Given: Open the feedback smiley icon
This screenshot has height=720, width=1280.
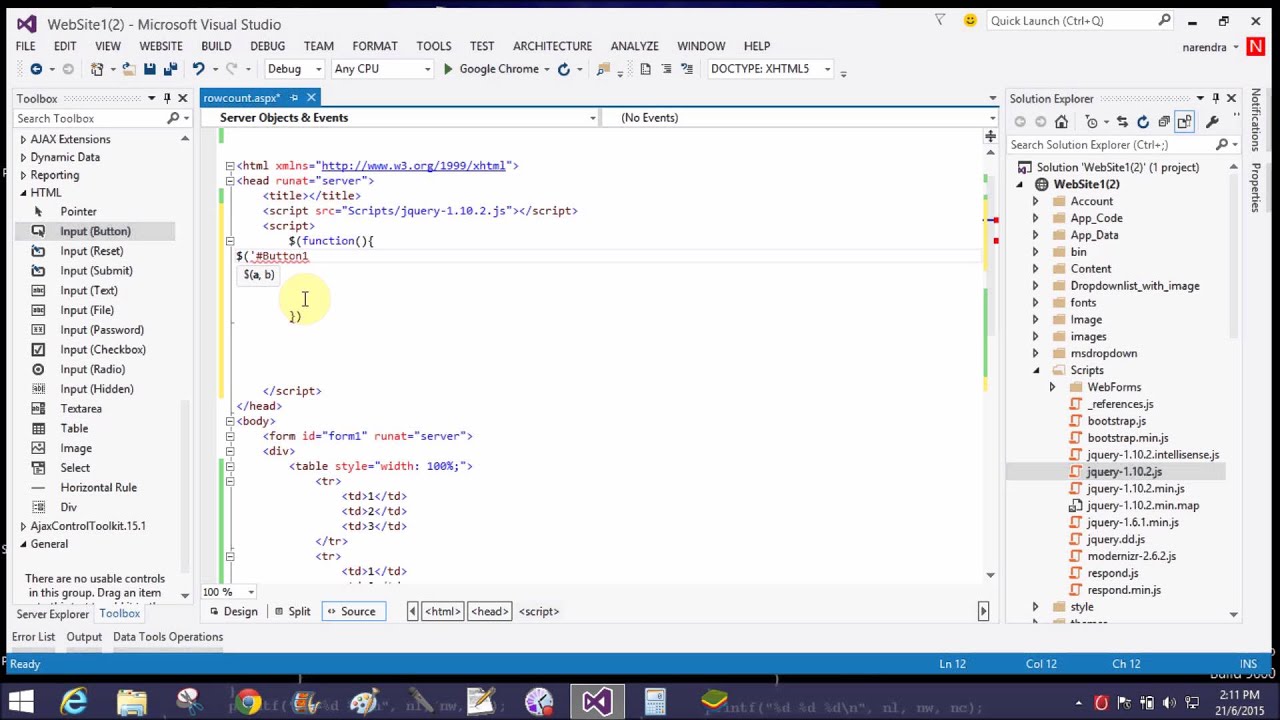Looking at the screenshot, I should tap(970, 20).
